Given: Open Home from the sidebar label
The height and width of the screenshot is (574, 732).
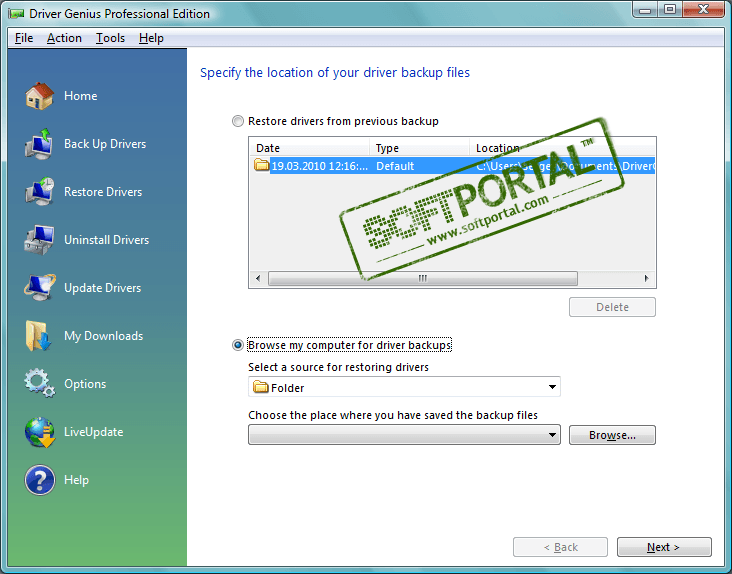Looking at the screenshot, I should [x=81, y=96].
